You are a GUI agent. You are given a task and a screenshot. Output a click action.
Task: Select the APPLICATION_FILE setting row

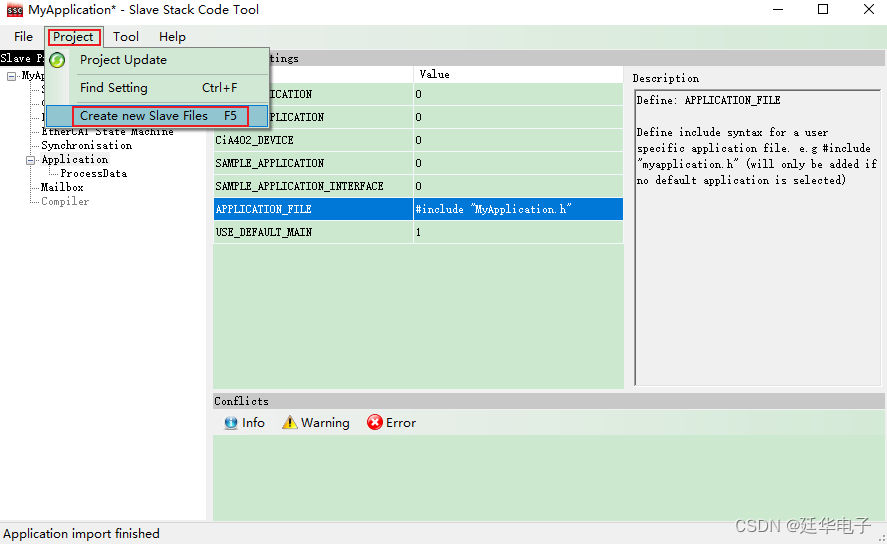419,209
